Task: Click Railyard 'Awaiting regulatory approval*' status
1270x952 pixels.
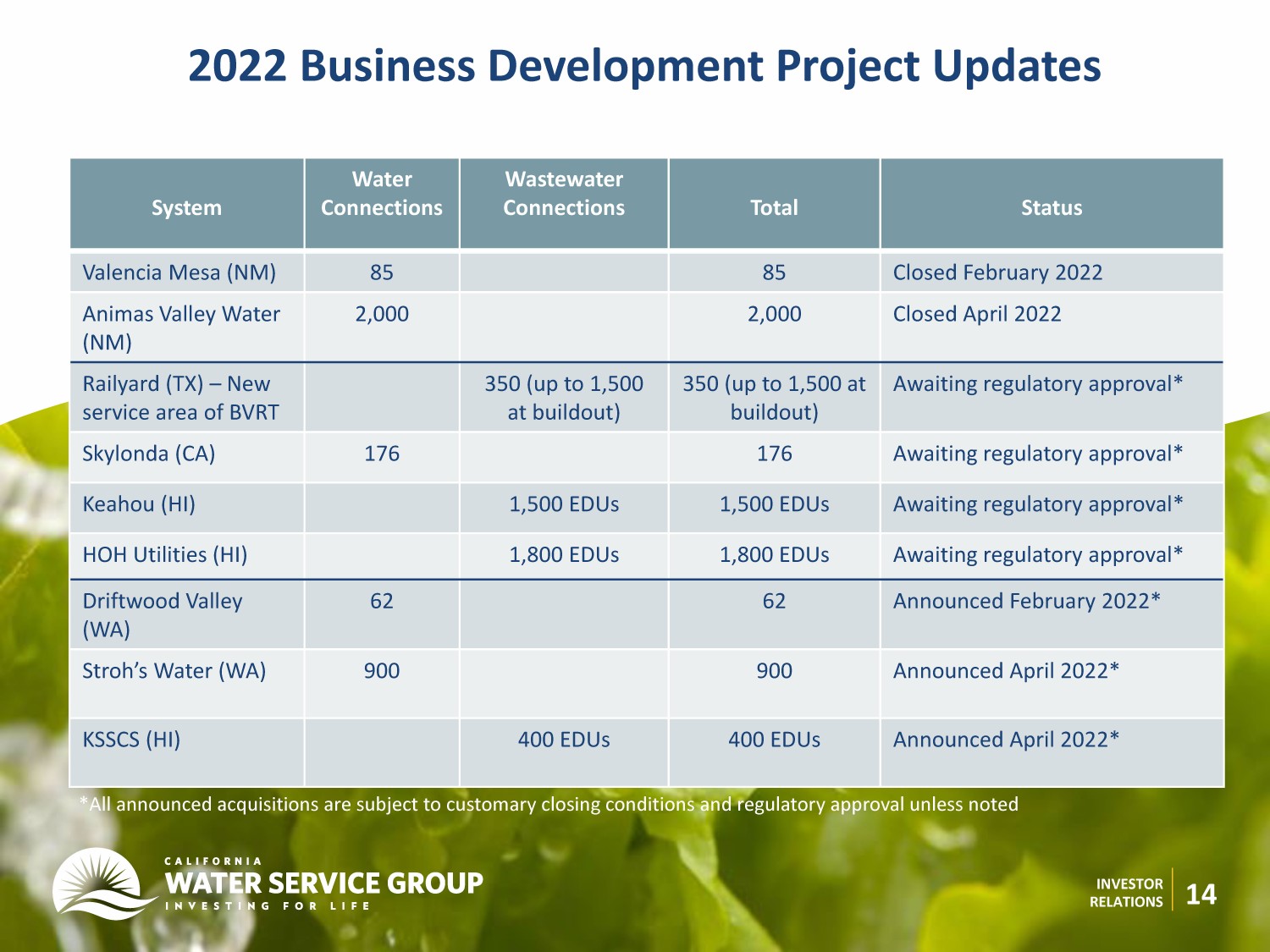Action: tap(1038, 384)
